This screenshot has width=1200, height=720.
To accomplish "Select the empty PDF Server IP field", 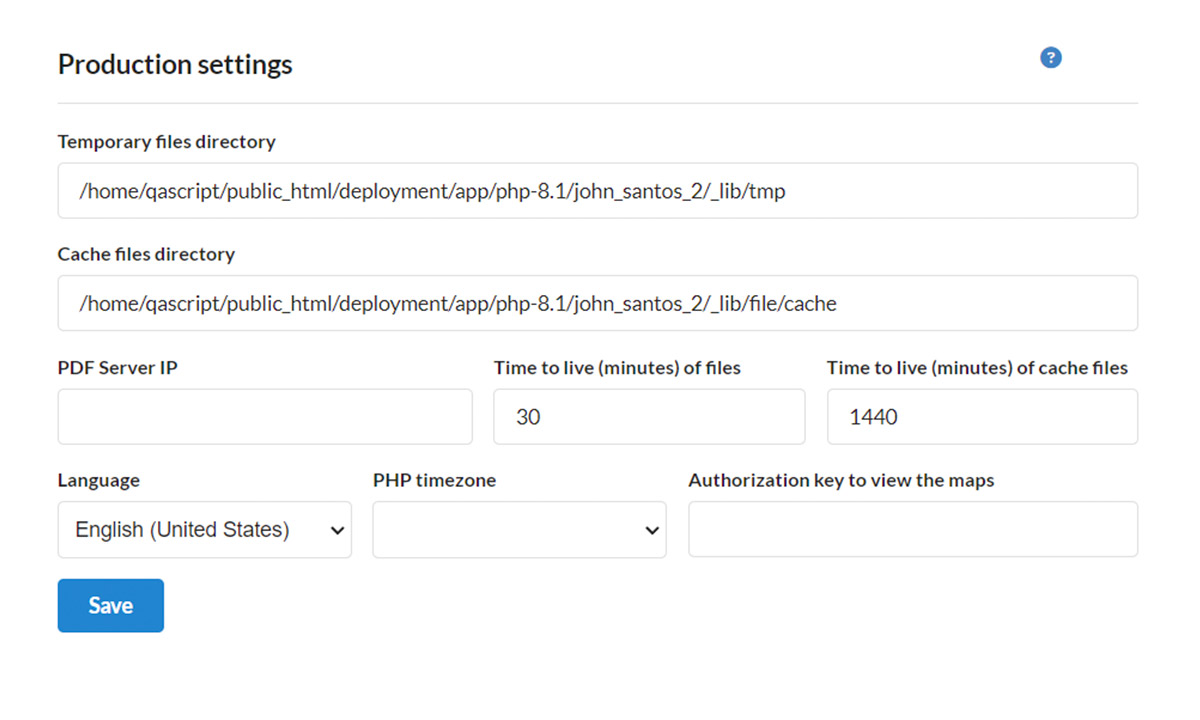I will click(x=265, y=417).
